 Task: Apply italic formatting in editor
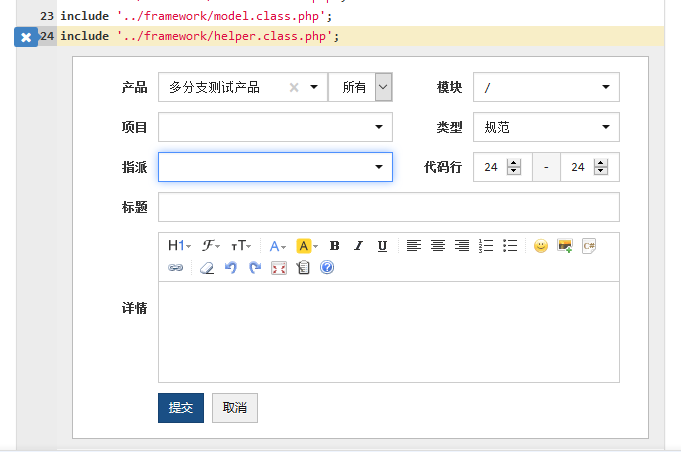[358, 246]
